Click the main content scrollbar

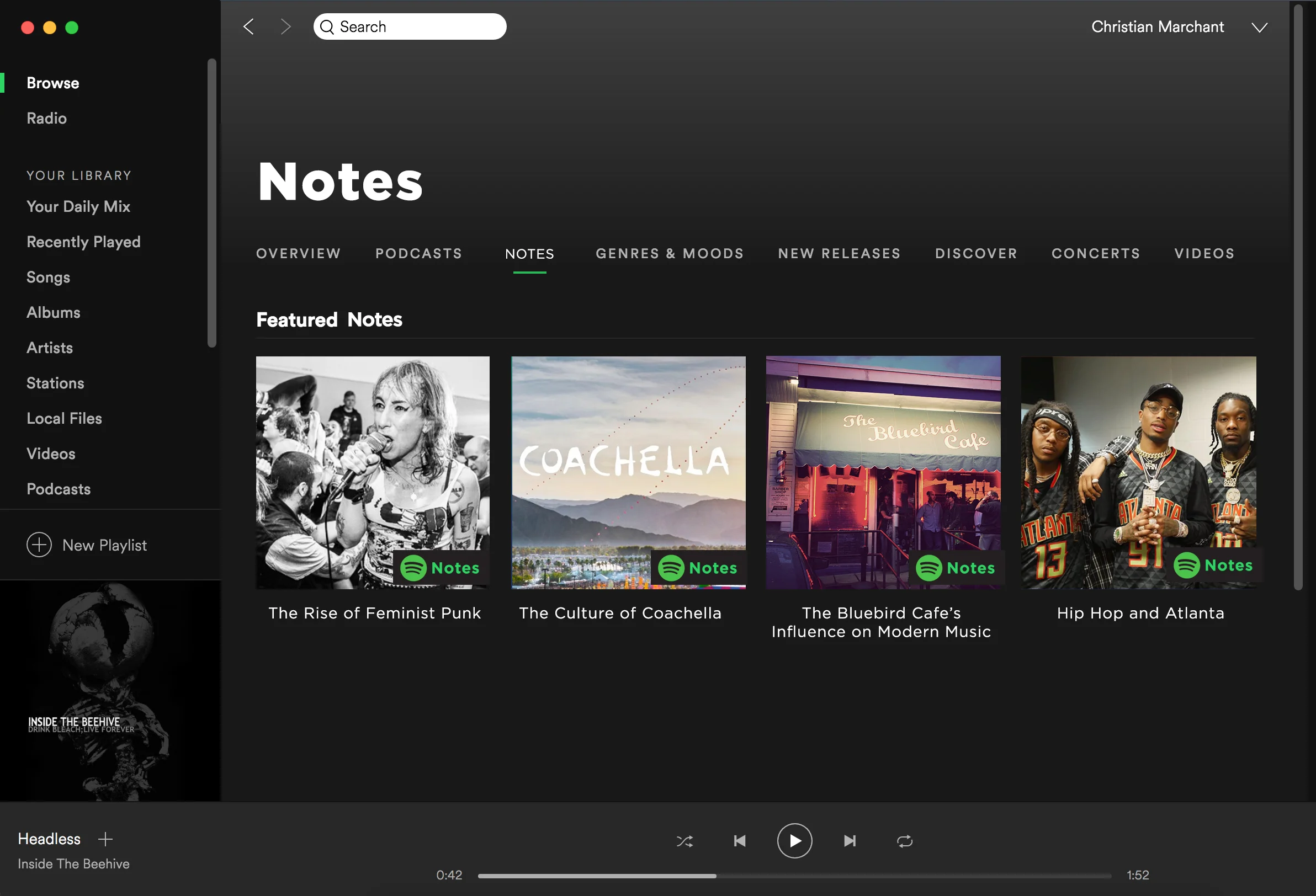point(1298,297)
